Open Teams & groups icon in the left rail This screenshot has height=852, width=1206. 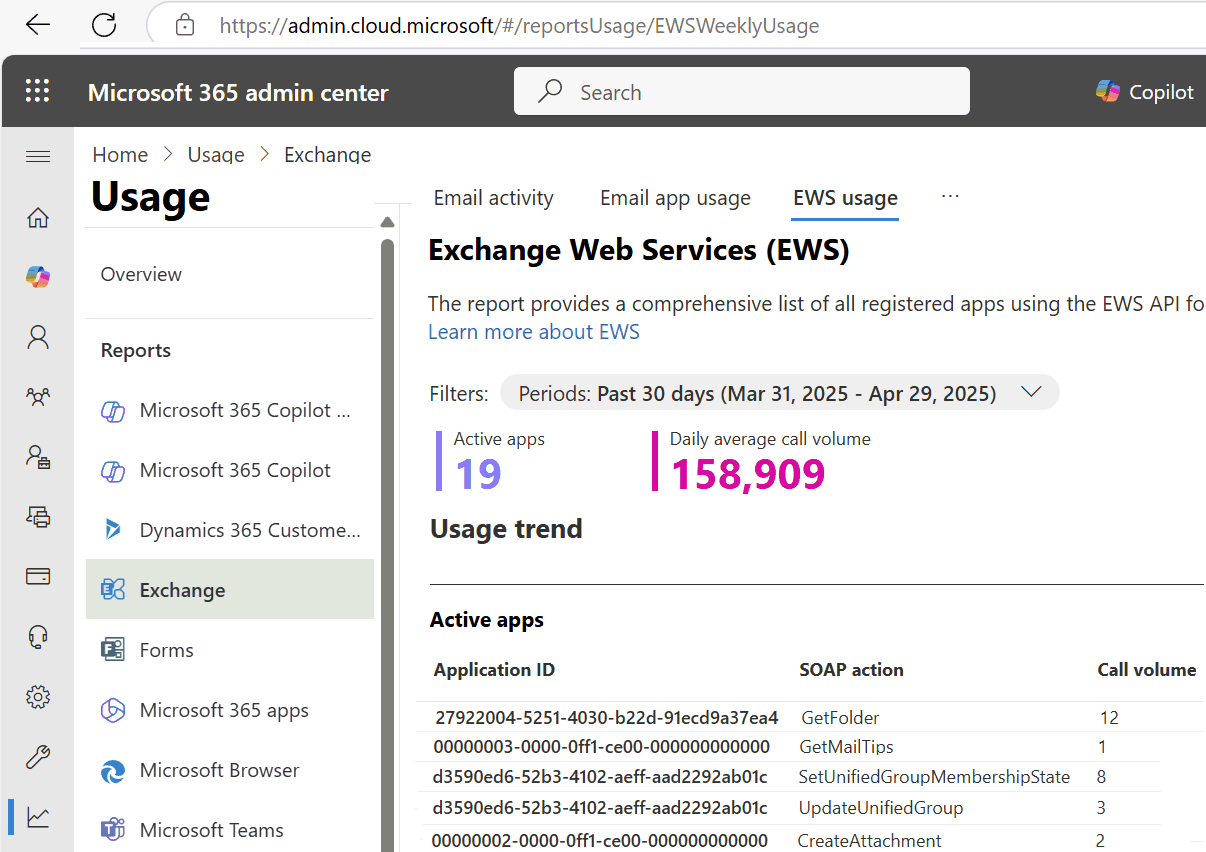[x=38, y=397]
